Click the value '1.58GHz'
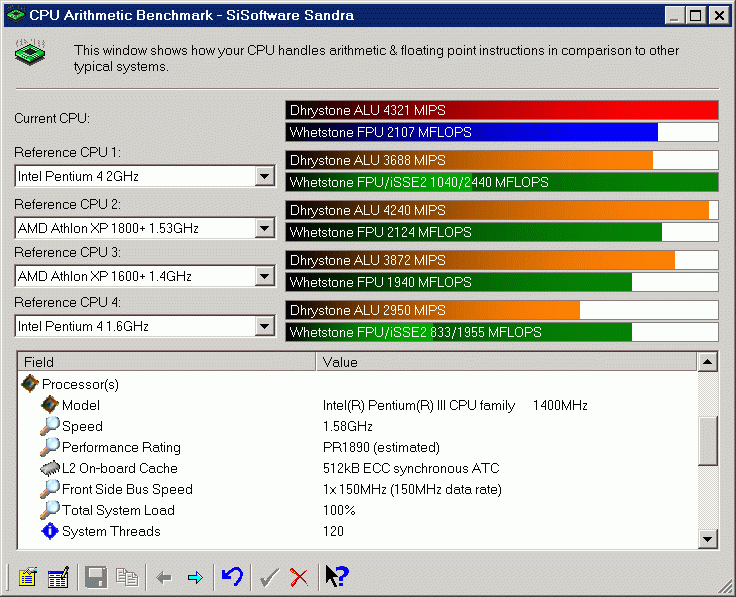 [348, 426]
